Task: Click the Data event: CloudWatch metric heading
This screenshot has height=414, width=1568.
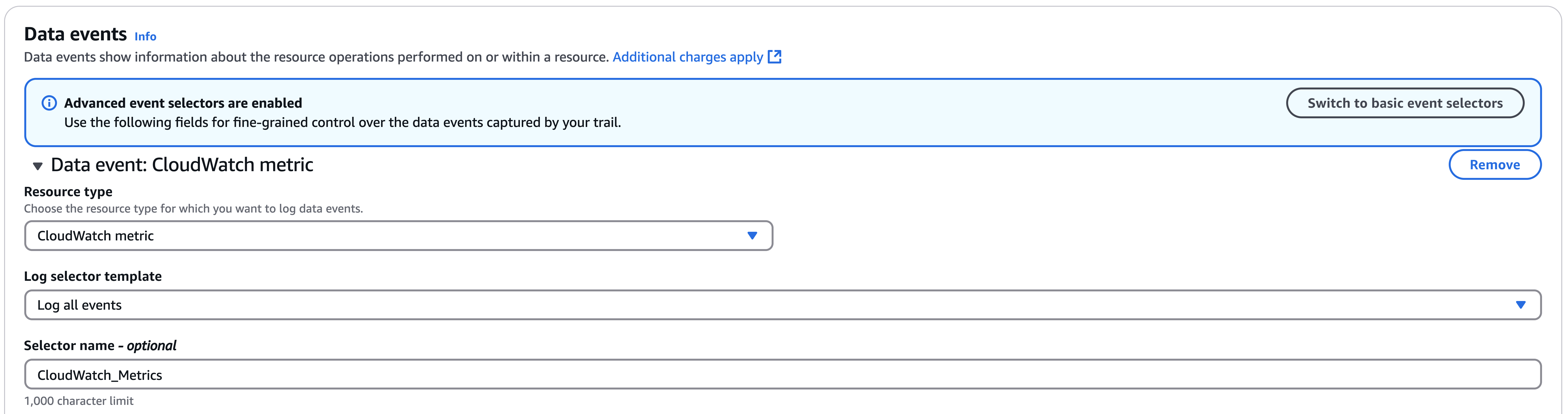Action: pyautogui.click(x=182, y=164)
